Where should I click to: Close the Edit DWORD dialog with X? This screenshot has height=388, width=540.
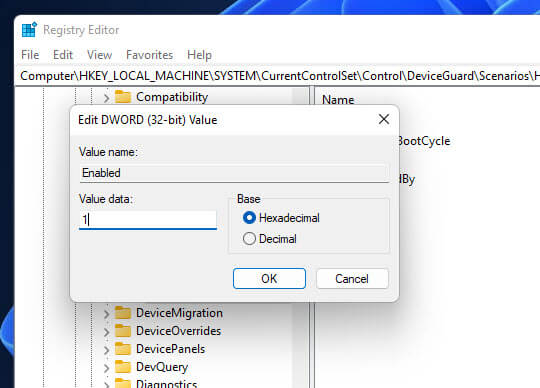(384, 119)
